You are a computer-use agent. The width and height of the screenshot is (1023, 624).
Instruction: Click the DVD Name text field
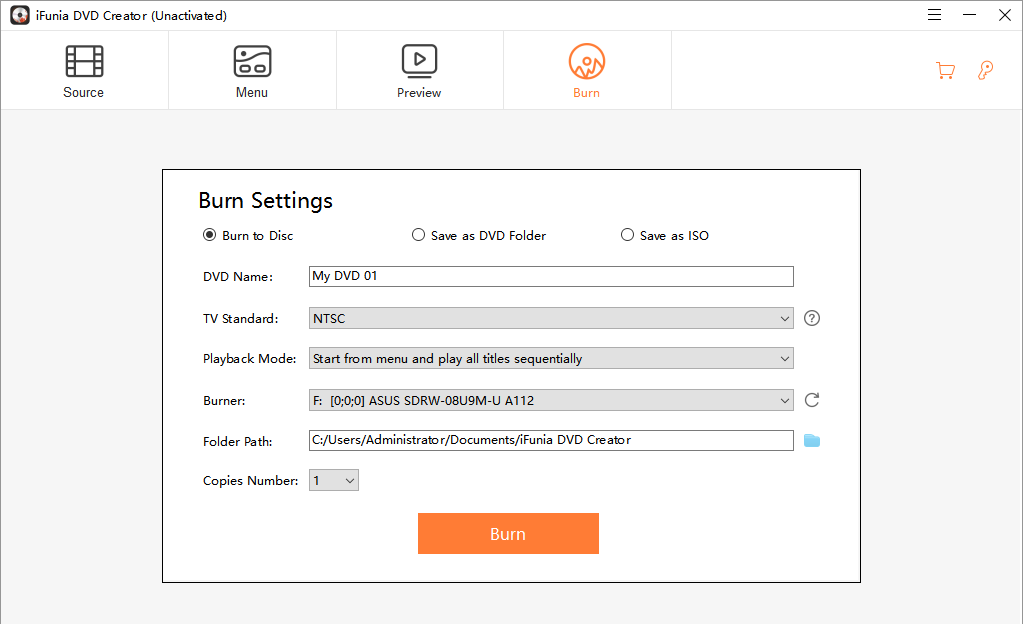point(551,276)
